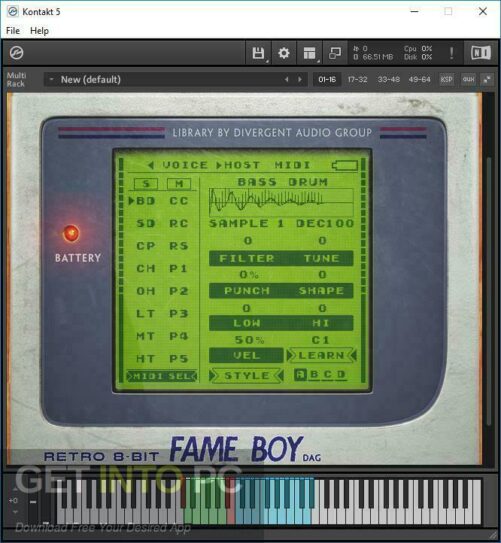Screen dimensions: 501x543
Task: Click the rack vertical scrollbar
Action: click(489, 291)
